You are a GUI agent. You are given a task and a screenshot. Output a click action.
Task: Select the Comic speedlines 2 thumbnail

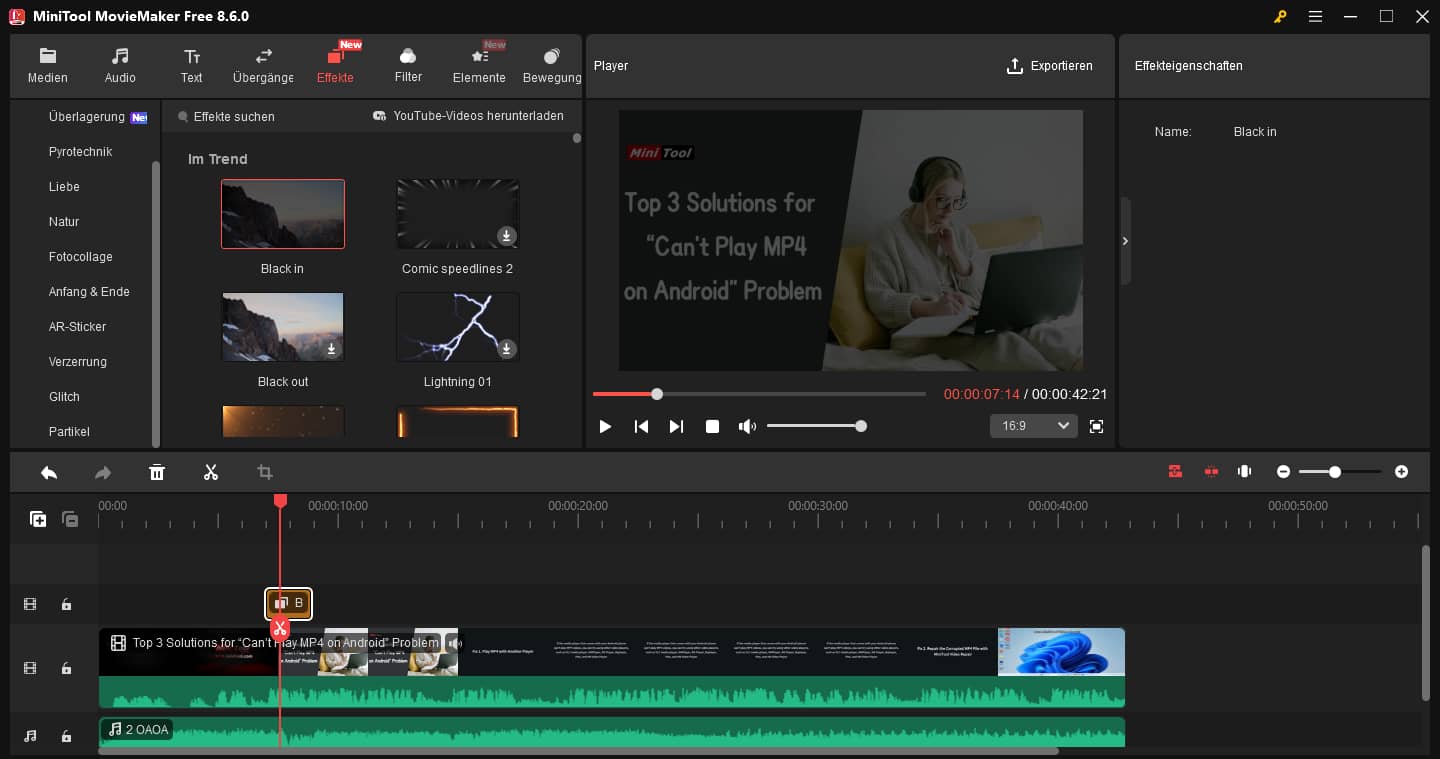457,214
